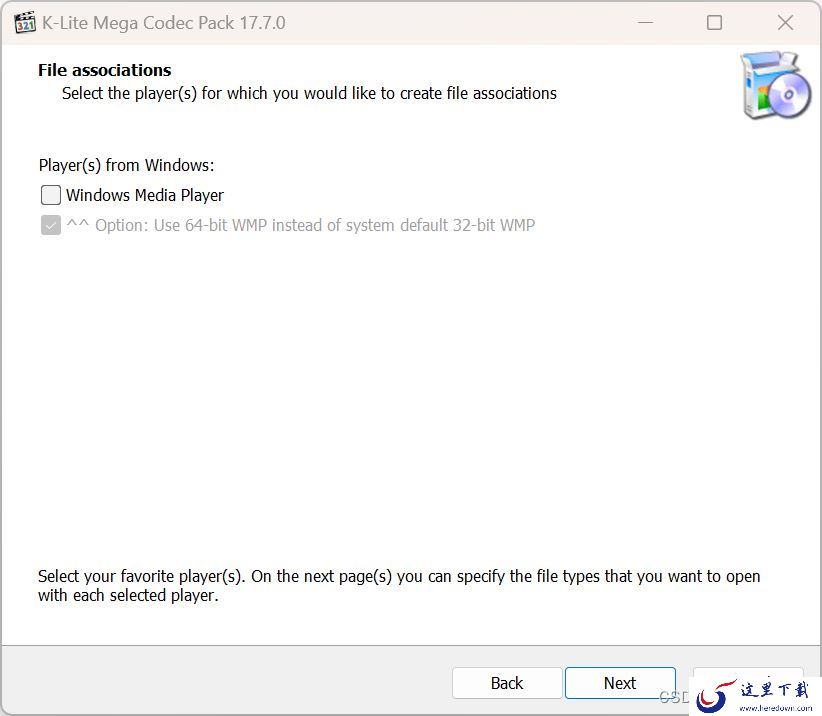
Task: Enable the Windows Media Player checkbox
Action: pos(51,195)
